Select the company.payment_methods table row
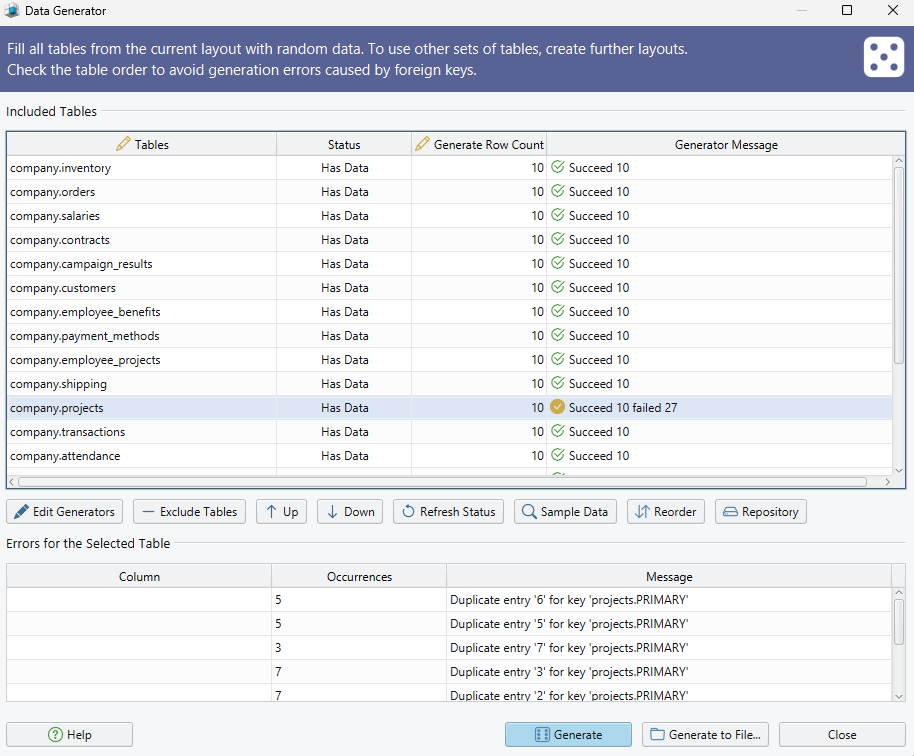914x756 pixels. point(449,336)
